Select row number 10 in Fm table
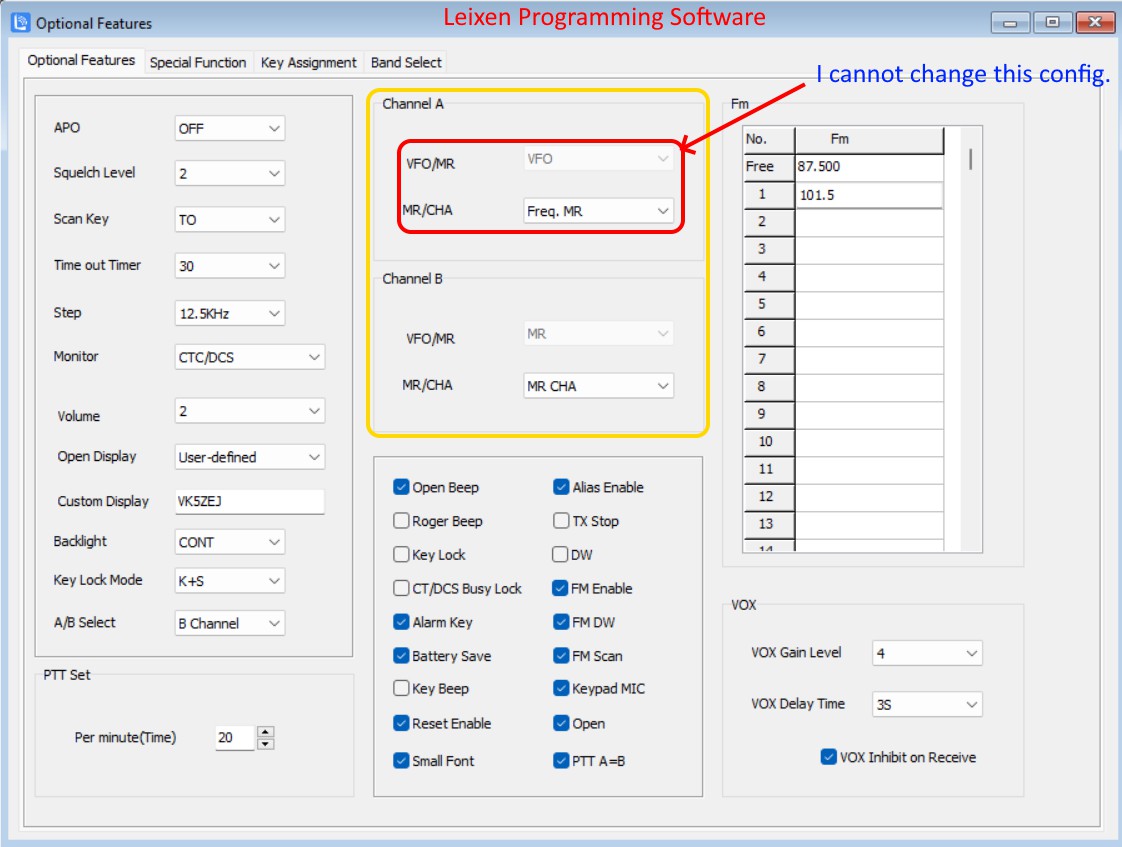This screenshot has height=847, width=1122. pyautogui.click(x=769, y=441)
